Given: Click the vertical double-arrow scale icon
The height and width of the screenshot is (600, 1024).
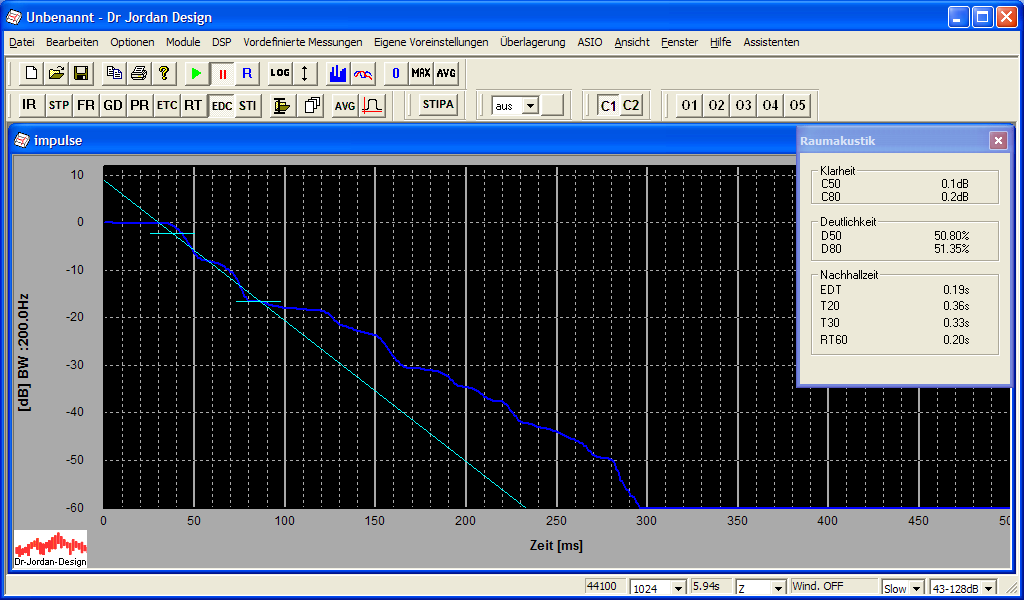Looking at the screenshot, I should pyautogui.click(x=304, y=73).
